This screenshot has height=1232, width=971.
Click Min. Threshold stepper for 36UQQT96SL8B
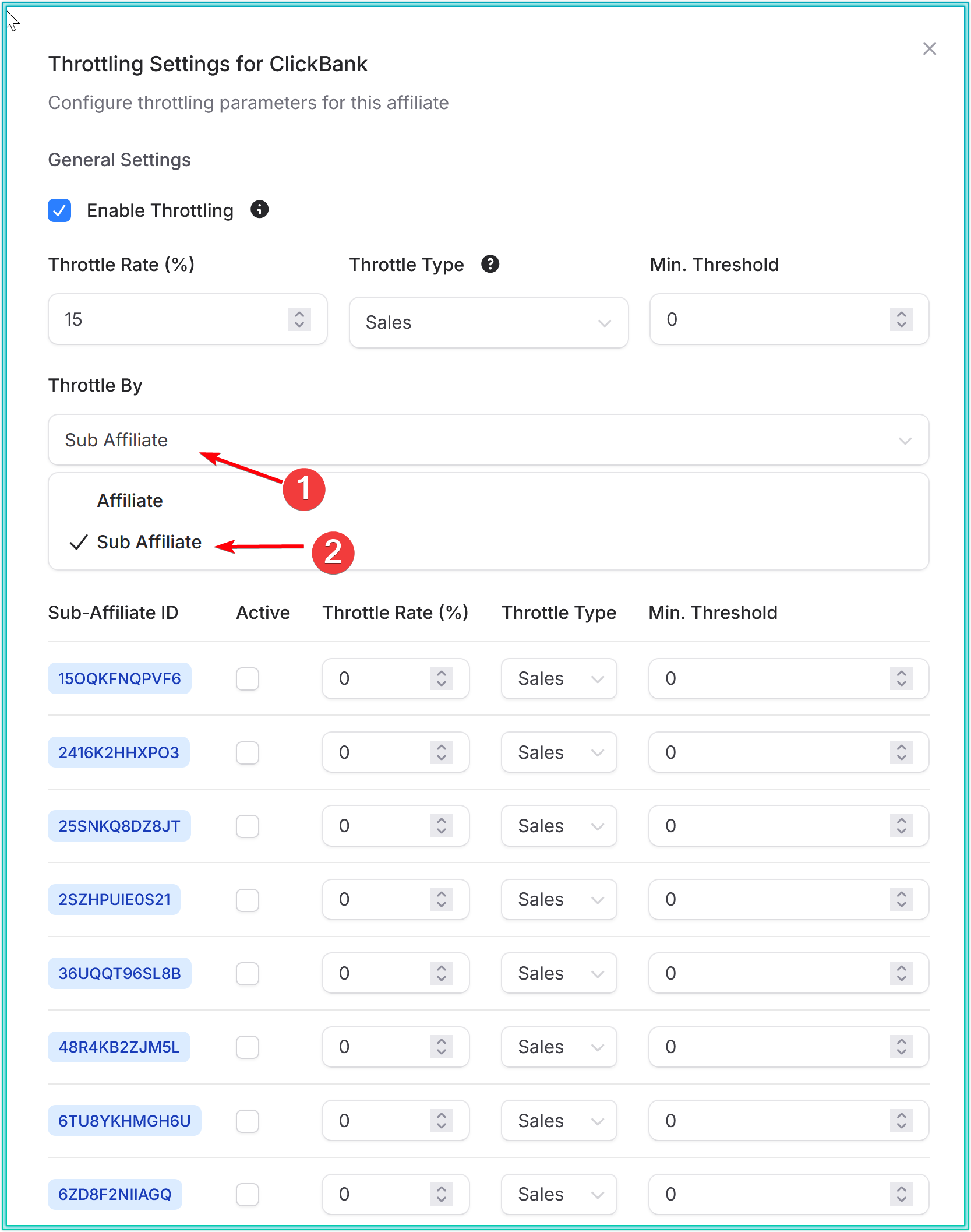pos(901,973)
